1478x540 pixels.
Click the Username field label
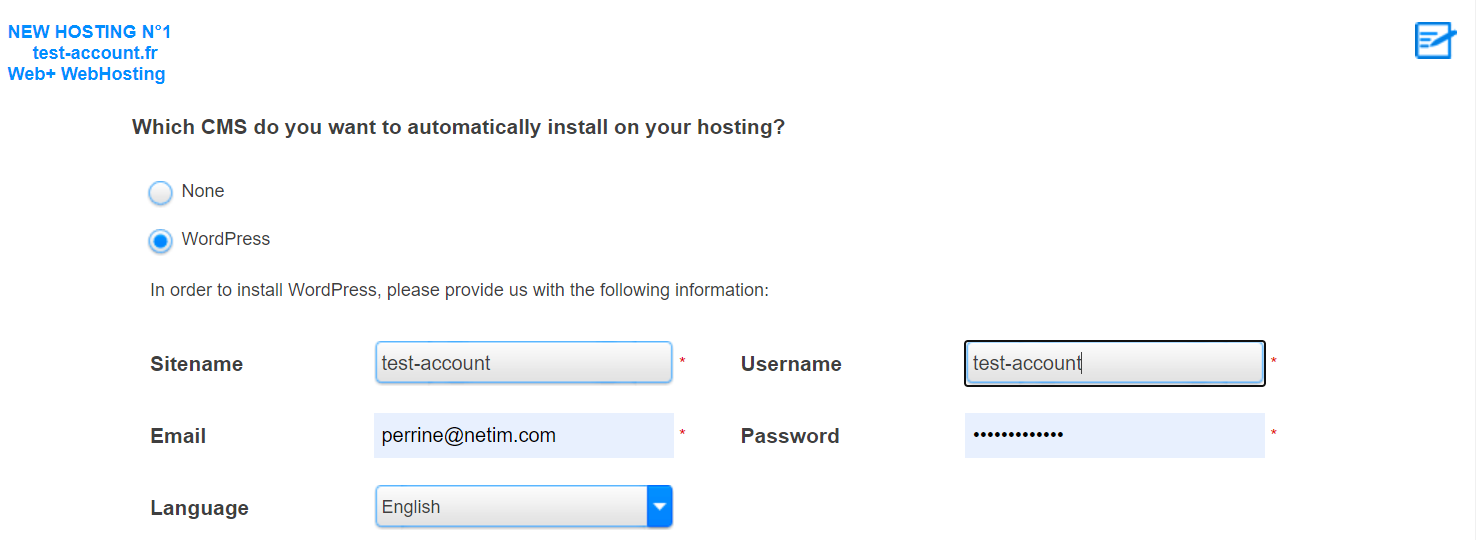[791, 364]
